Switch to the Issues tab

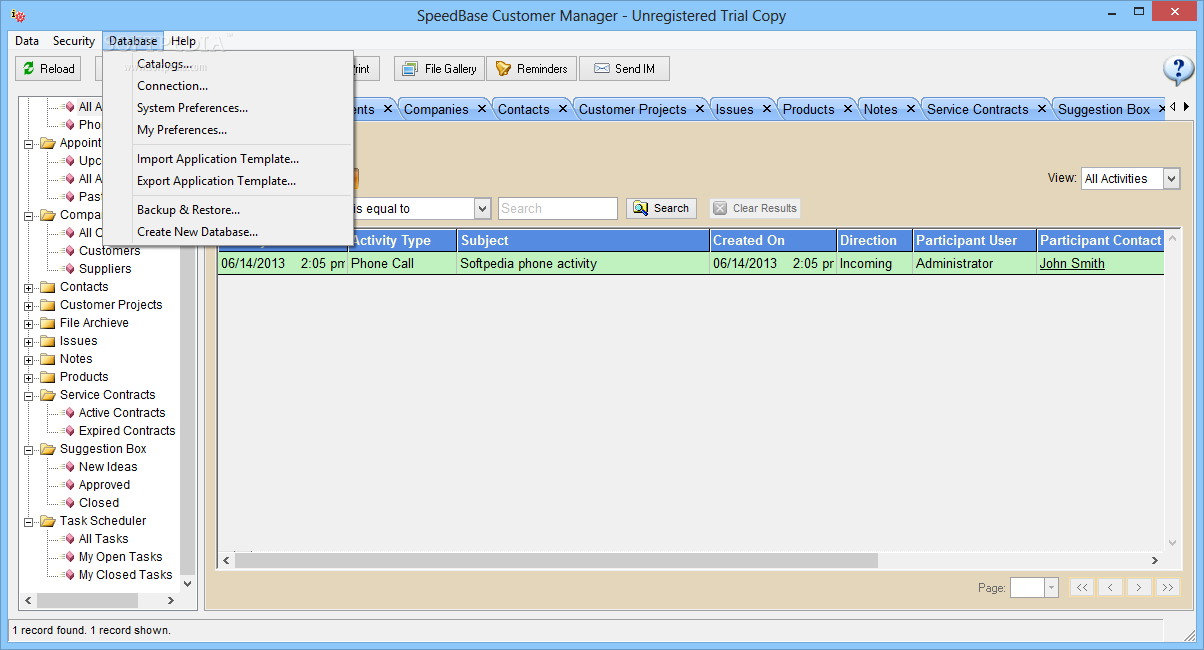(x=735, y=109)
